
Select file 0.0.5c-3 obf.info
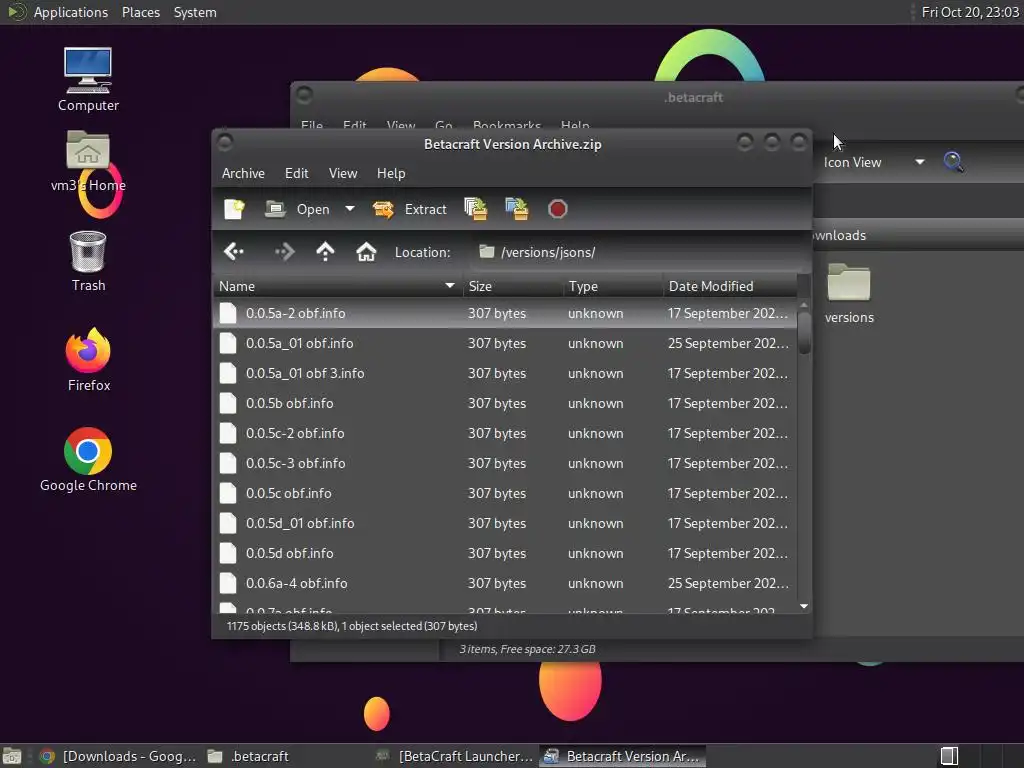[x=505, y=464]
